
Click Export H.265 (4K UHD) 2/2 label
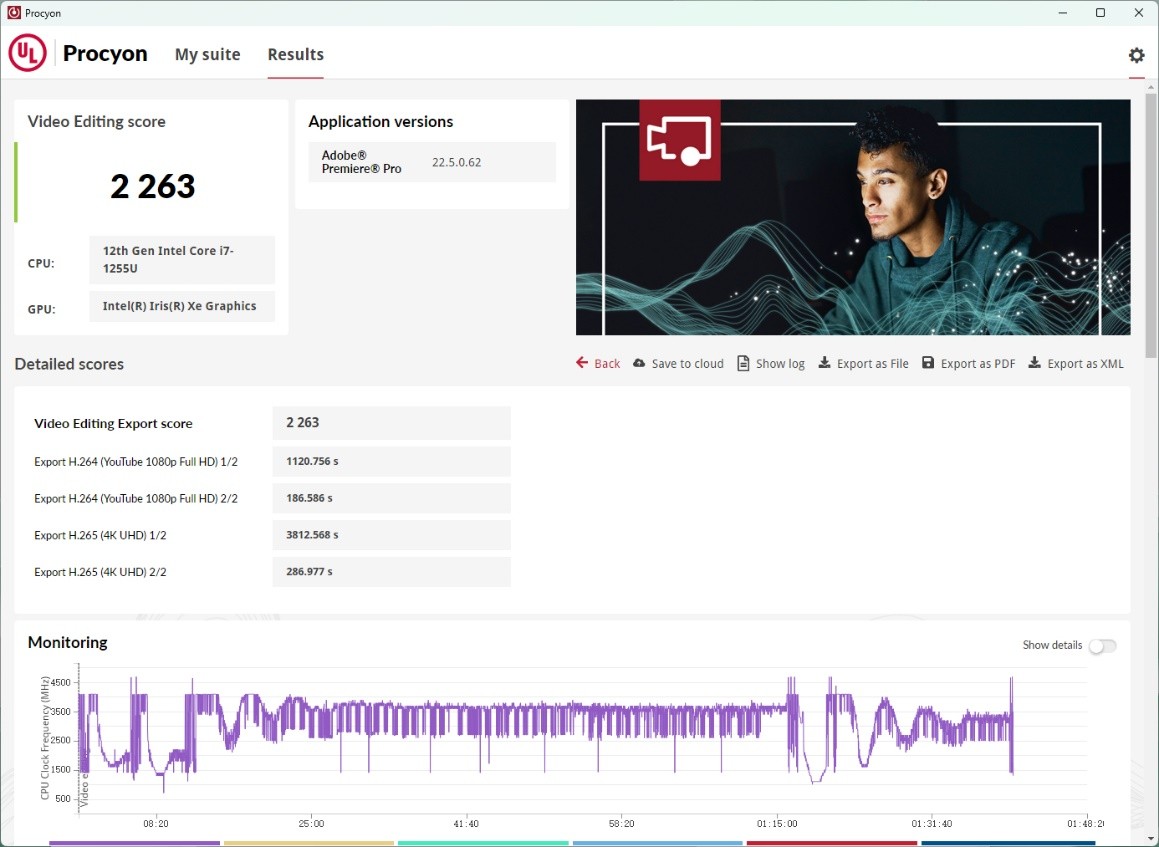coord(100,572)
